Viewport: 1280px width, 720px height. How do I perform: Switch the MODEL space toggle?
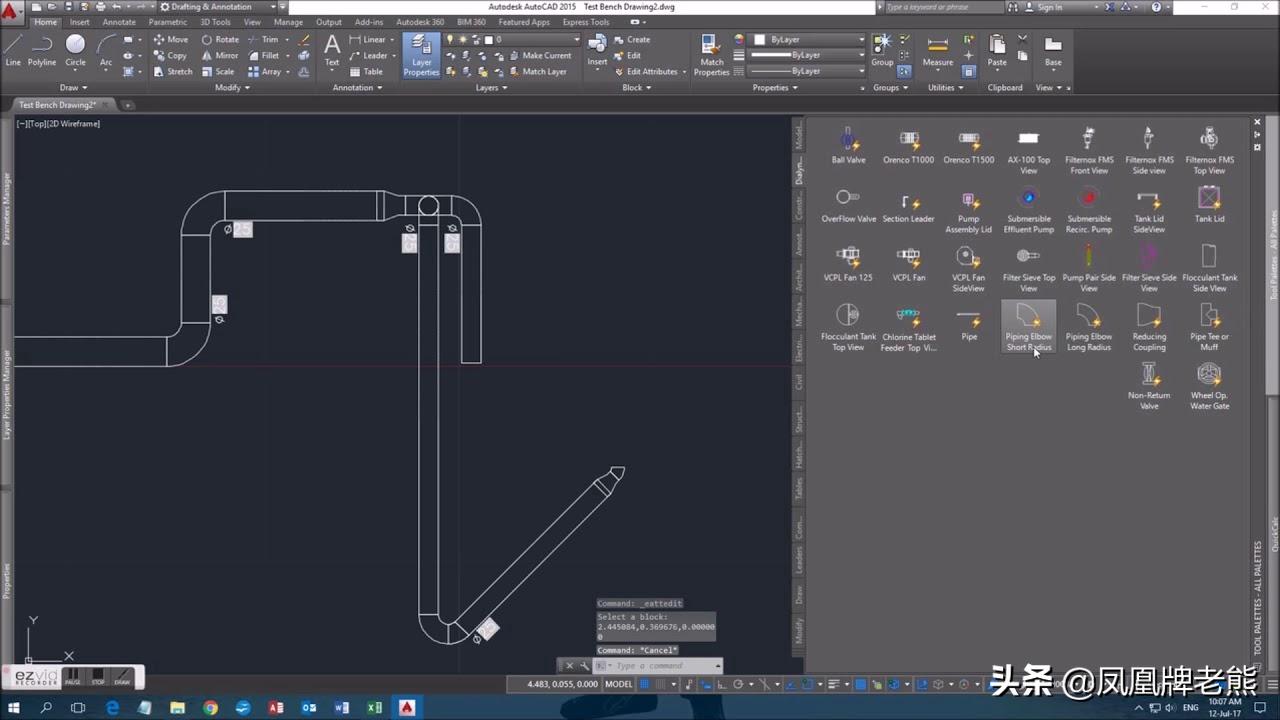point(619,684)
